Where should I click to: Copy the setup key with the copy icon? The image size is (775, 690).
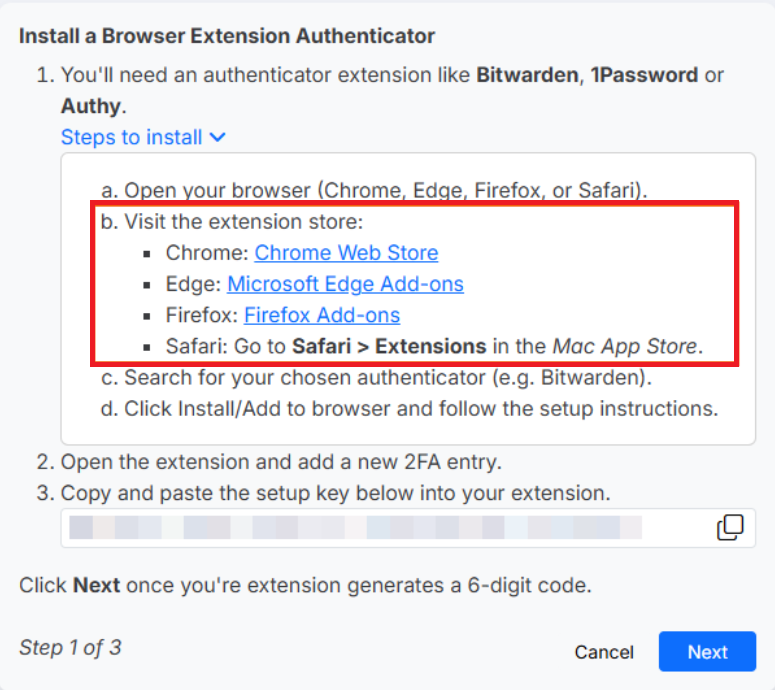coord(730,527)
